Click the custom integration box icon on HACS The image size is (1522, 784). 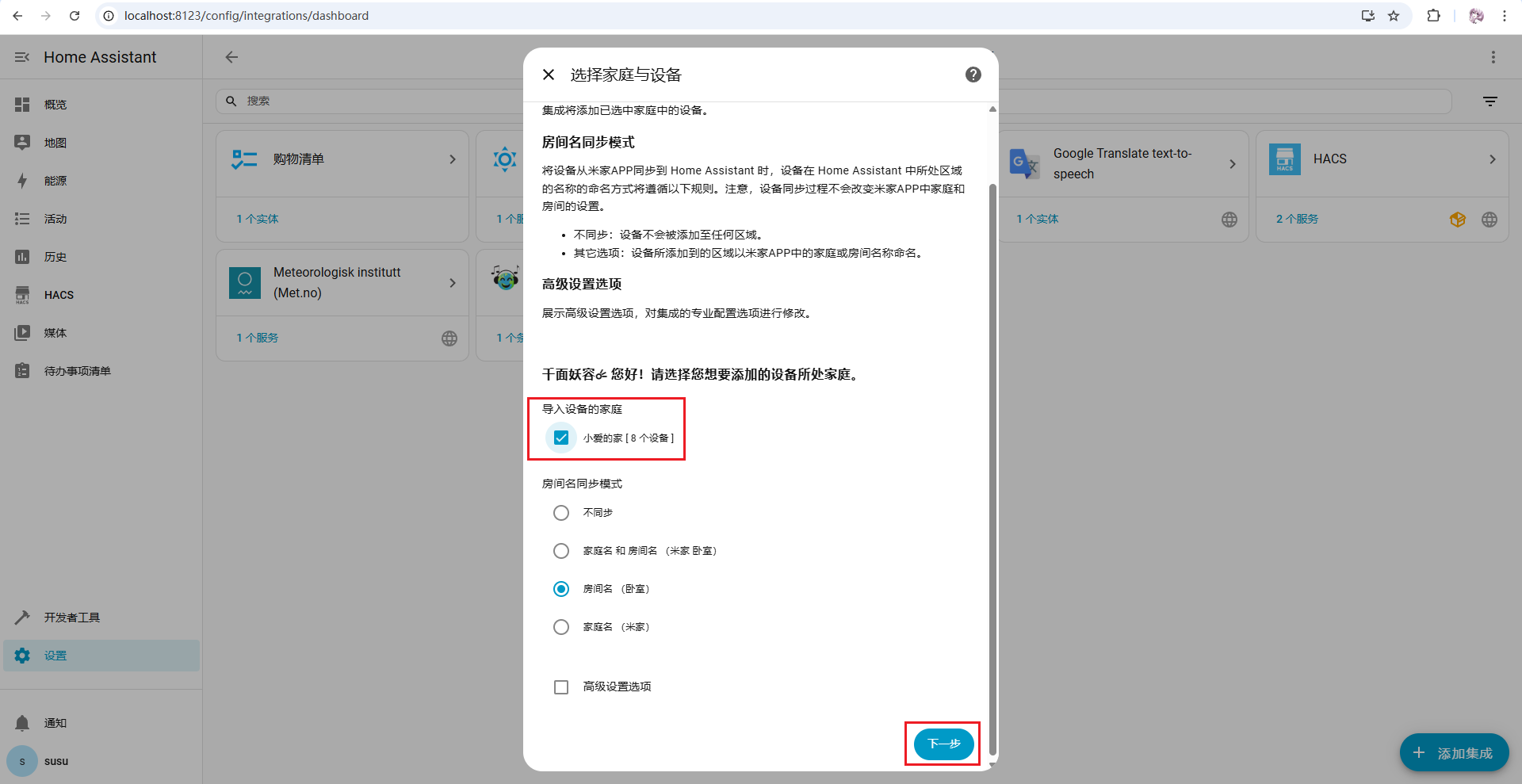coord(1458,220)
